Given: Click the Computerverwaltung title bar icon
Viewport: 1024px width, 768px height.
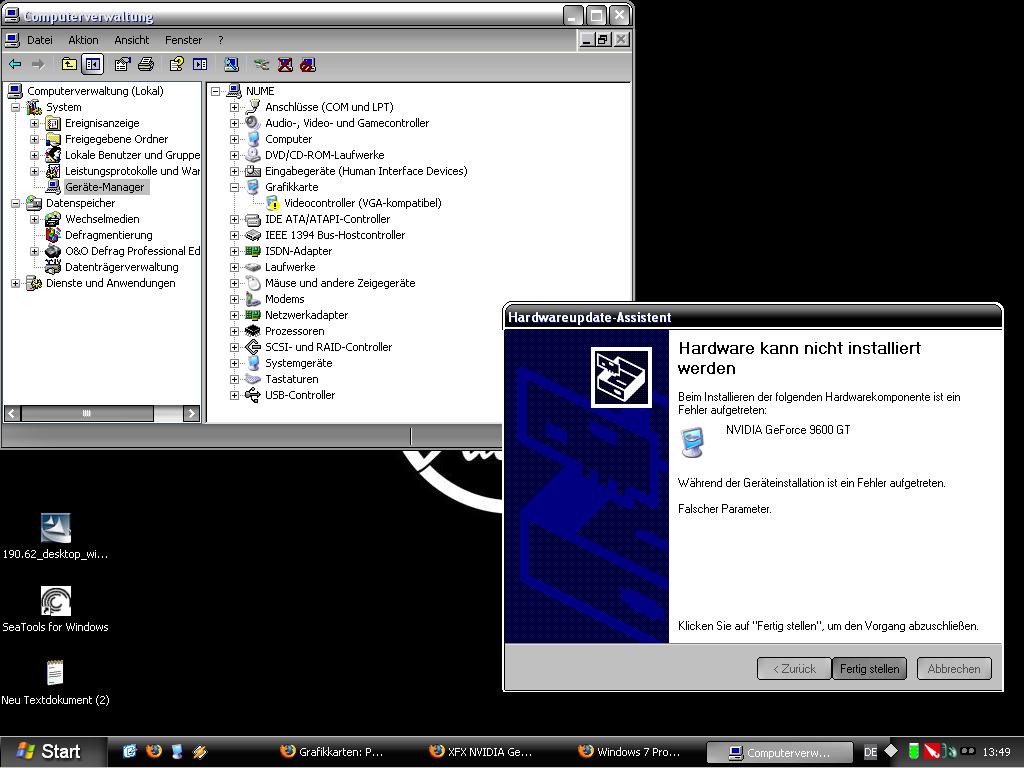Looking at the screenshot, I should 12,14.
